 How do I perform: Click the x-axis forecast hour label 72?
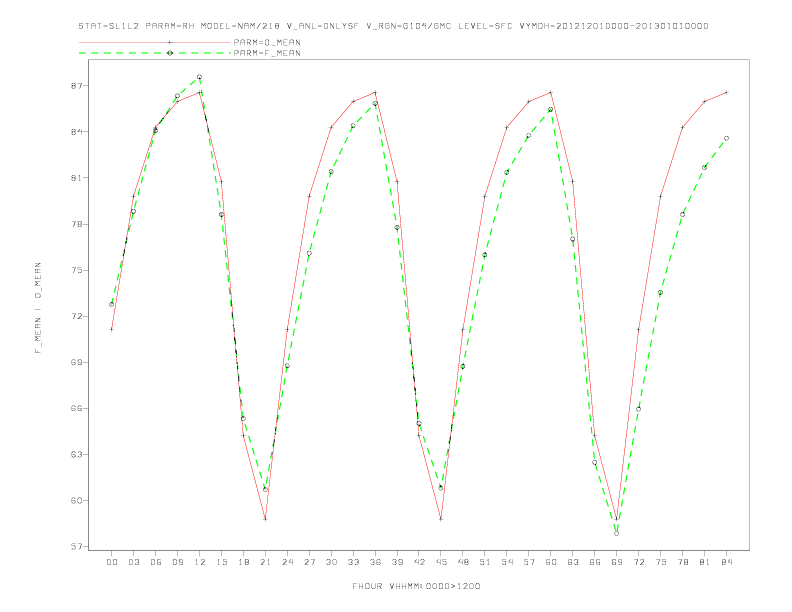point(639,562)
